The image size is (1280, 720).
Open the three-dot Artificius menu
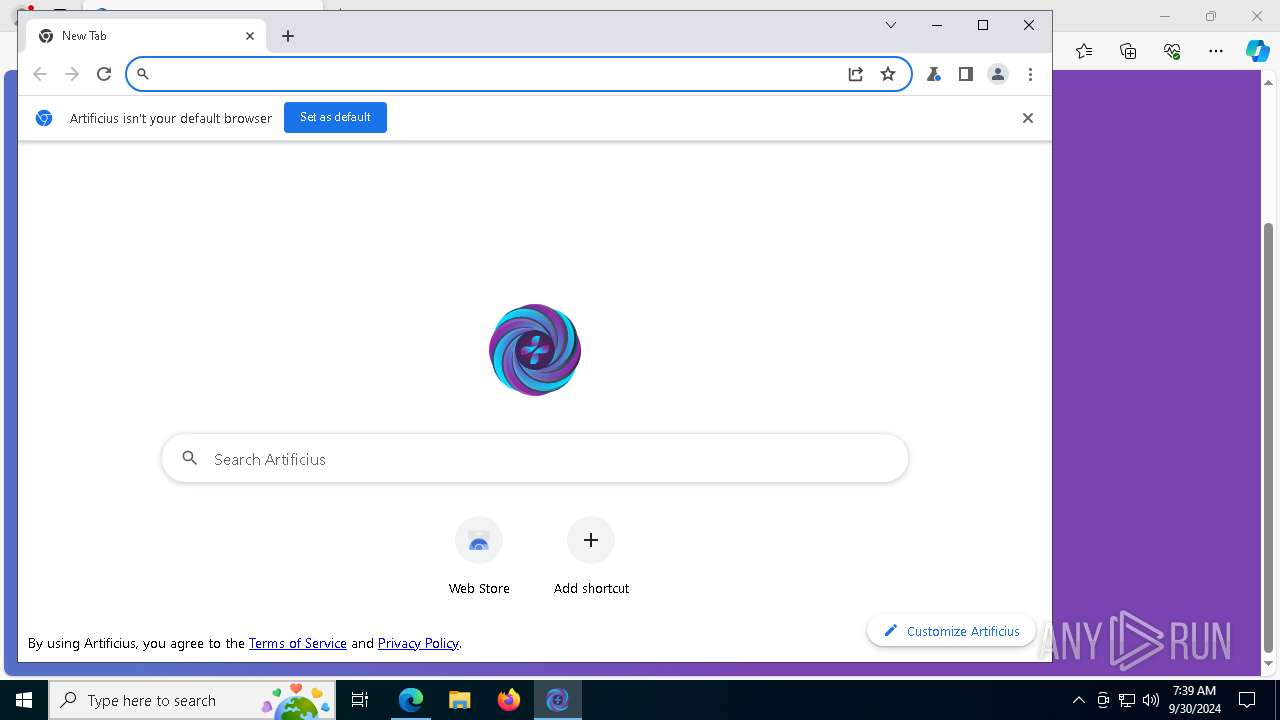[1030, 74]
